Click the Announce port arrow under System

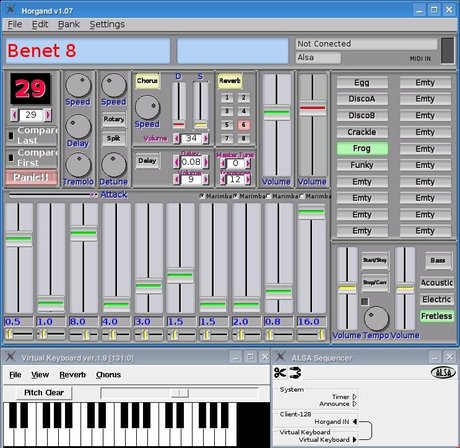[355, 404]
